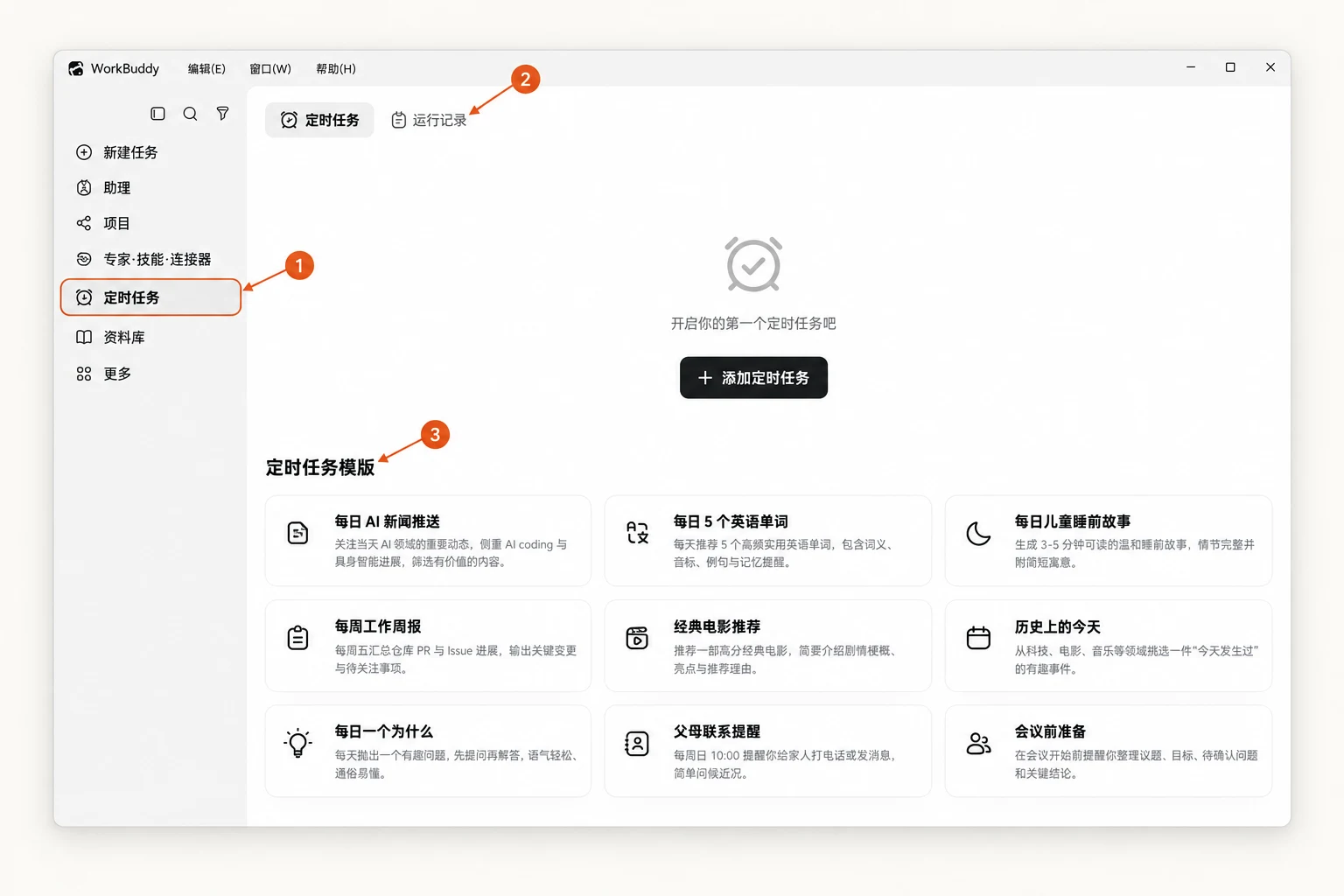Click the 添加定时任务 button
Screen dimensions: 1344x896
tap(753, 378)
